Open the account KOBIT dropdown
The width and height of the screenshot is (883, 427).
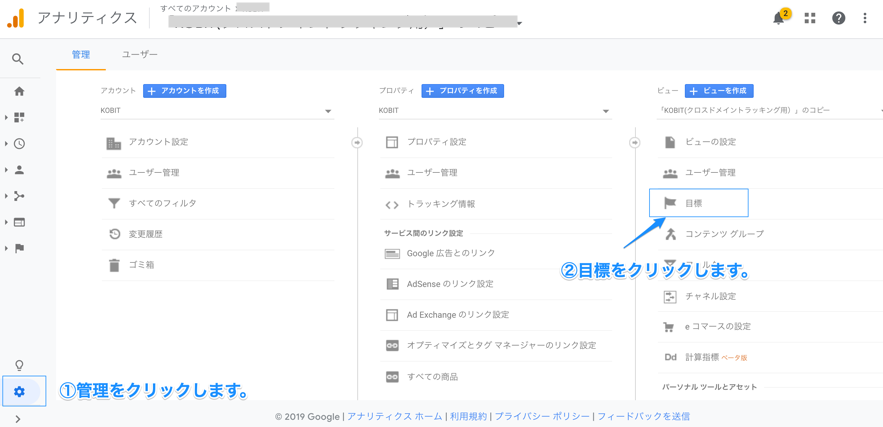(x=217, y=111)
